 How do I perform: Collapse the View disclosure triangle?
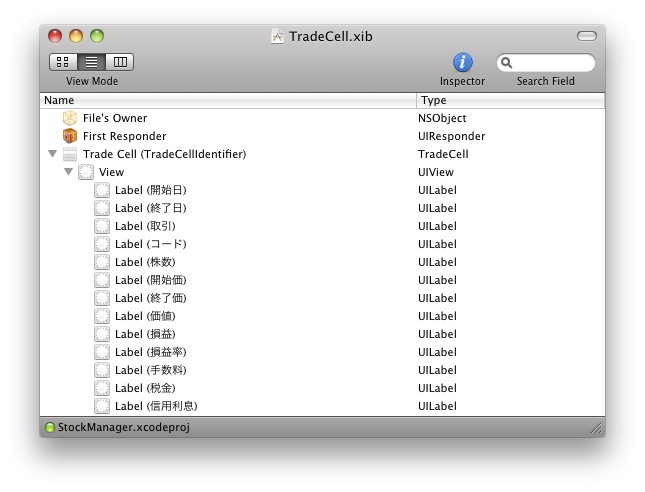68,172
